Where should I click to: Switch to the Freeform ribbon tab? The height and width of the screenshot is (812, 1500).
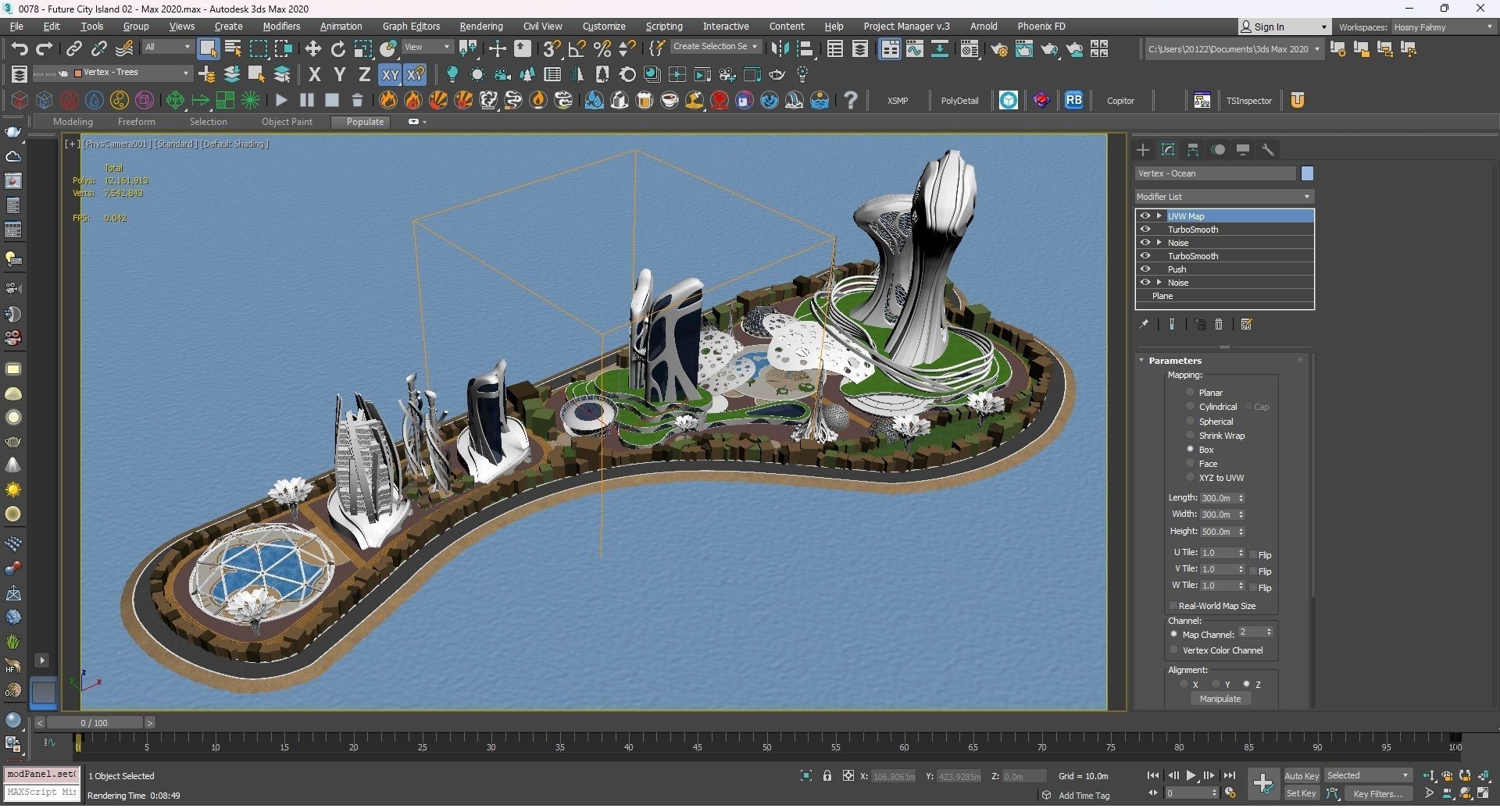137,122
